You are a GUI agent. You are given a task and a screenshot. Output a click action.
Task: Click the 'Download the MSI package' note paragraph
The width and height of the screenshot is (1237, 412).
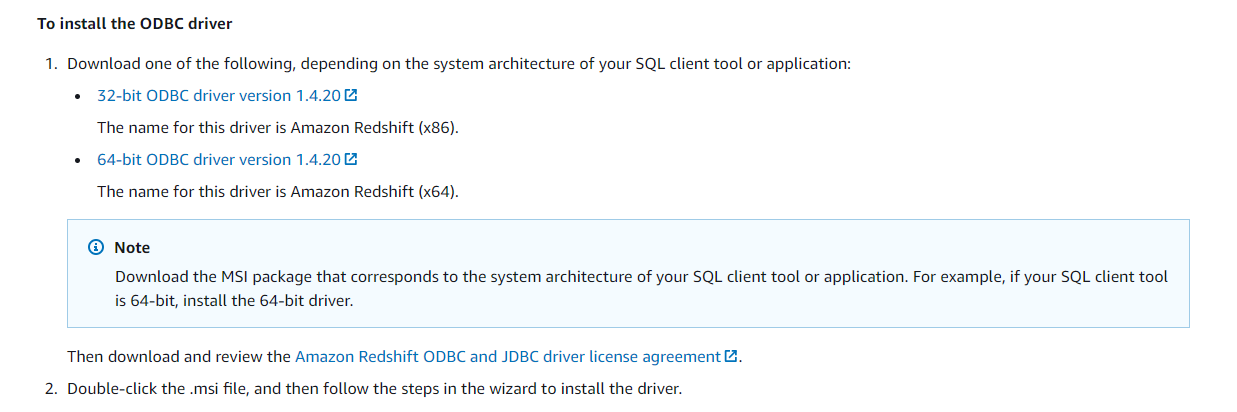tap(641, 288)
